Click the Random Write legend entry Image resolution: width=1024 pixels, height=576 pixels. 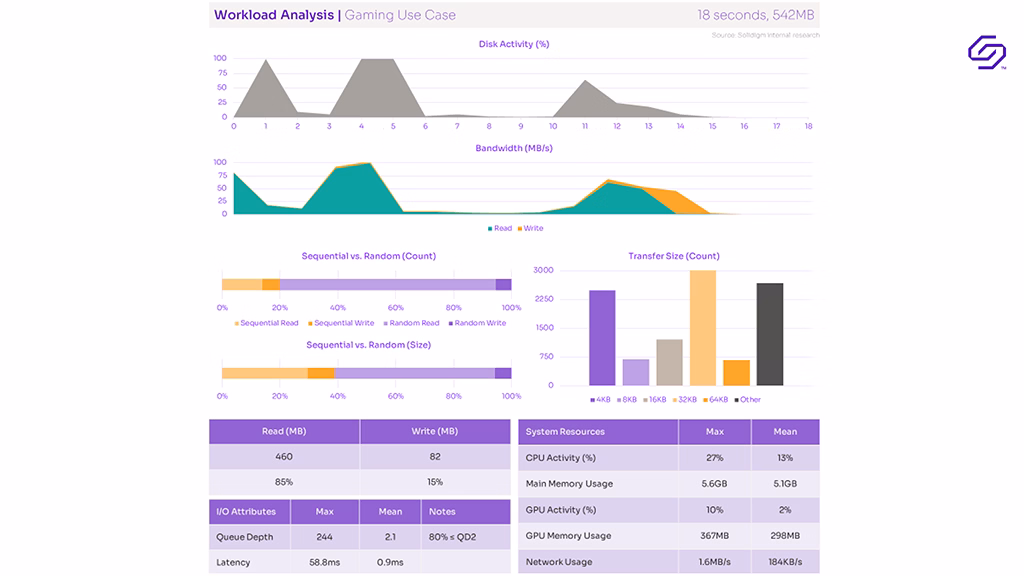tap(477, 323)
